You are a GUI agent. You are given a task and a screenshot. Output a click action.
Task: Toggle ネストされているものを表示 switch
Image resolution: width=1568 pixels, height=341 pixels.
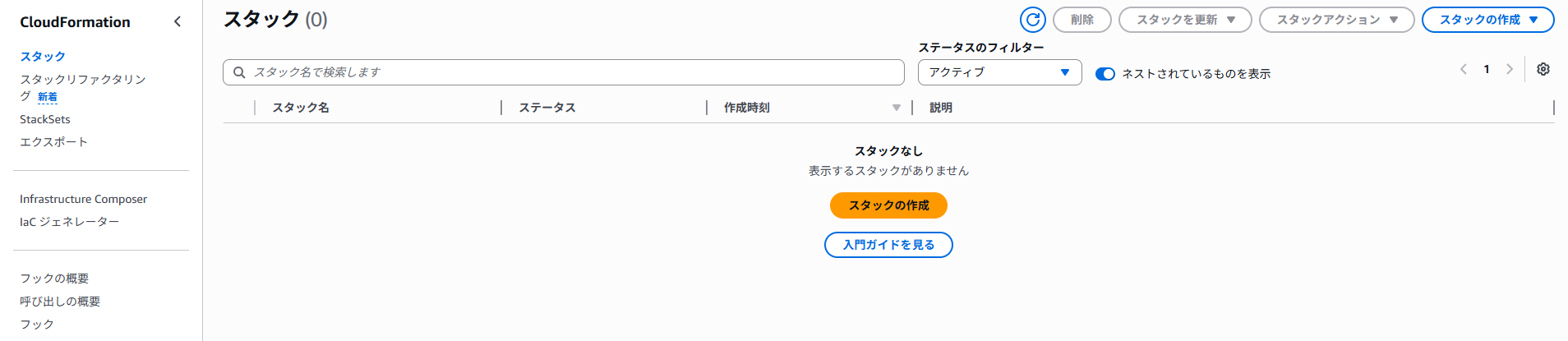coord(1105,74)
